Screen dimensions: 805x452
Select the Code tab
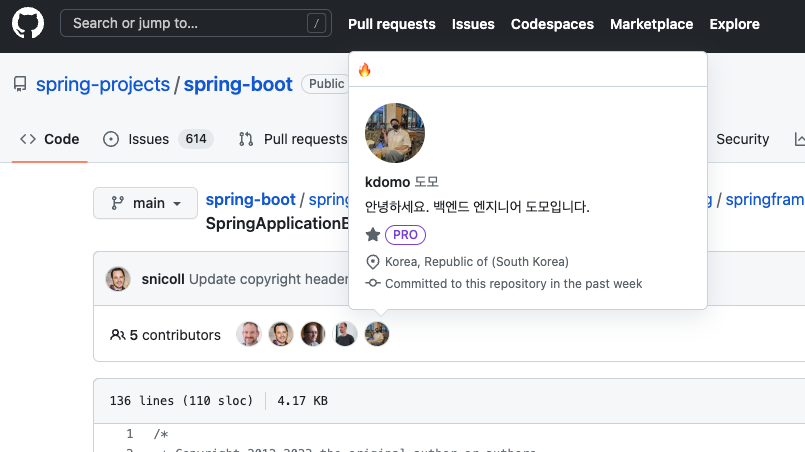50,139
